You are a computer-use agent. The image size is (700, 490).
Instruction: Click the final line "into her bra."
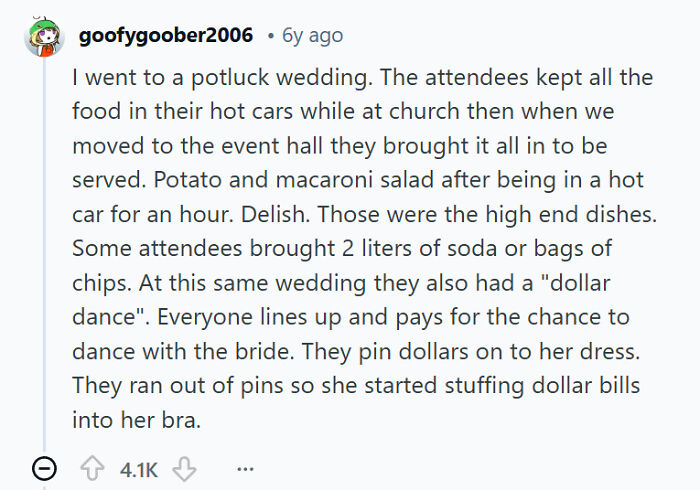tap(136, 419)
